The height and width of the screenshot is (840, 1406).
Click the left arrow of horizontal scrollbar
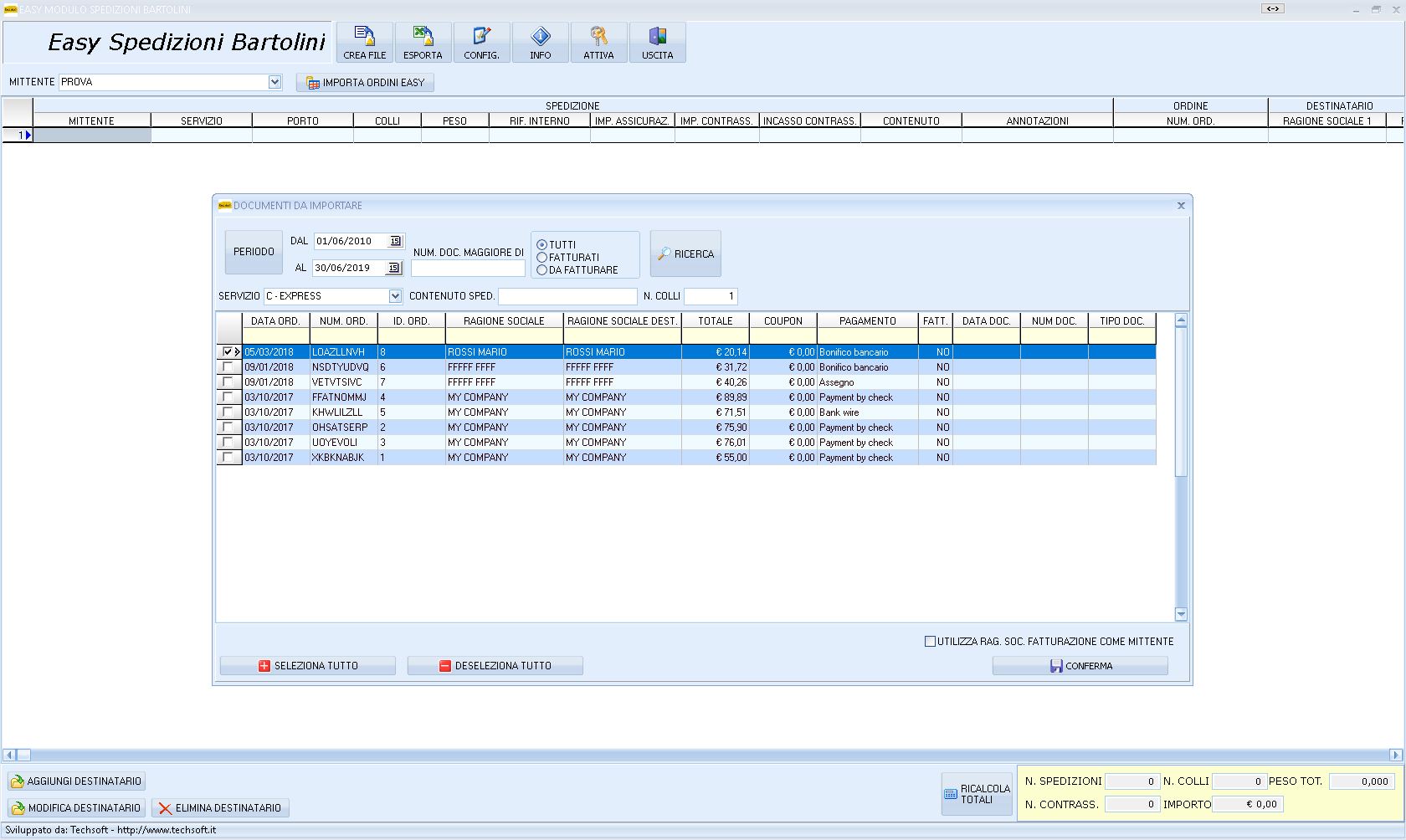pyautogui.click(x=10, y=755)
